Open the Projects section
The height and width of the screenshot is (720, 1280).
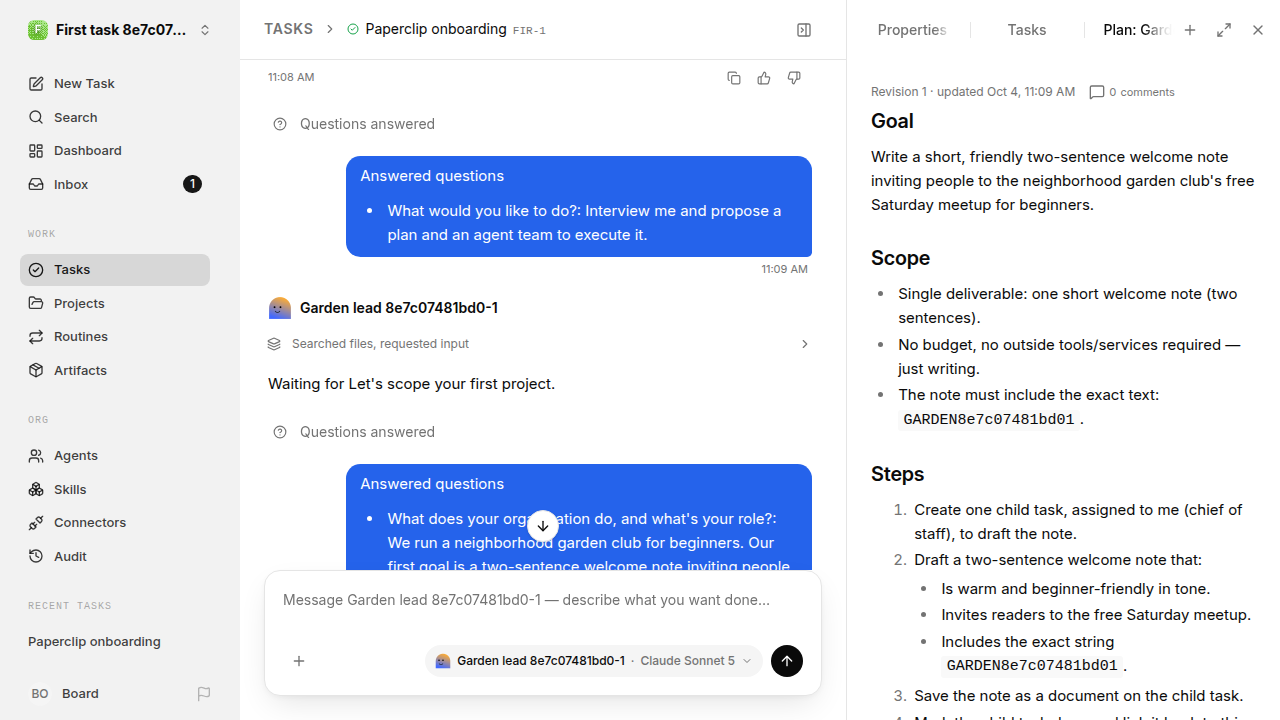pyautogui.click(x=115, y=303)
